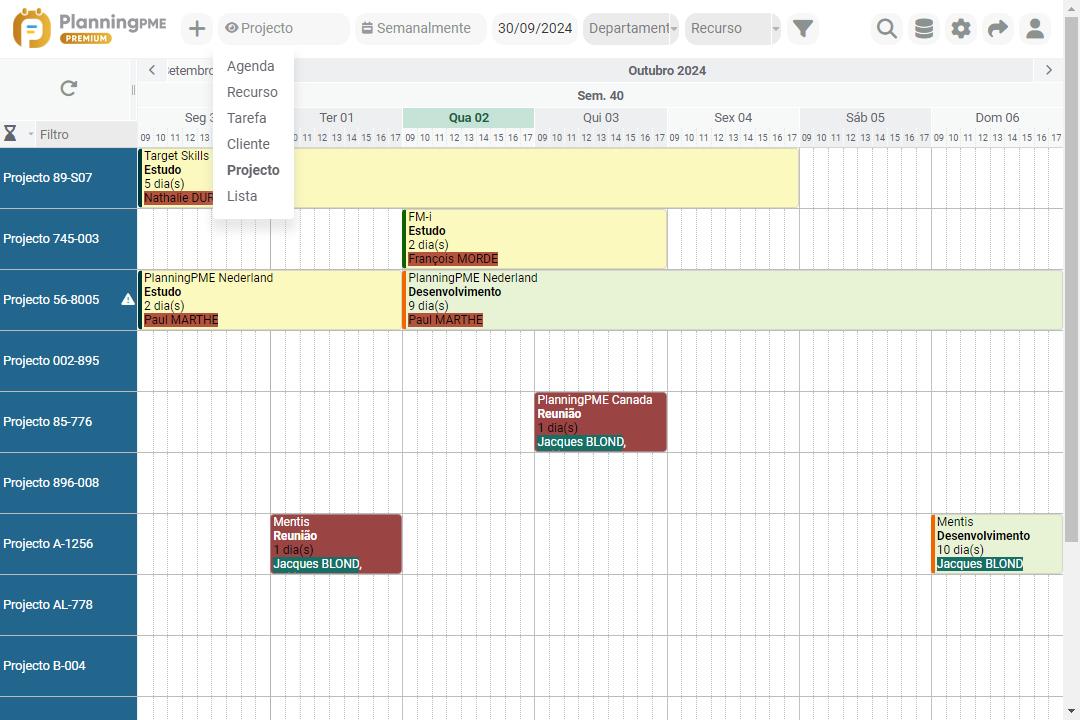The height and width of the screenshot is (720, 1080).
Task: Click the sidebar resize handle
Action: (133, 90)
